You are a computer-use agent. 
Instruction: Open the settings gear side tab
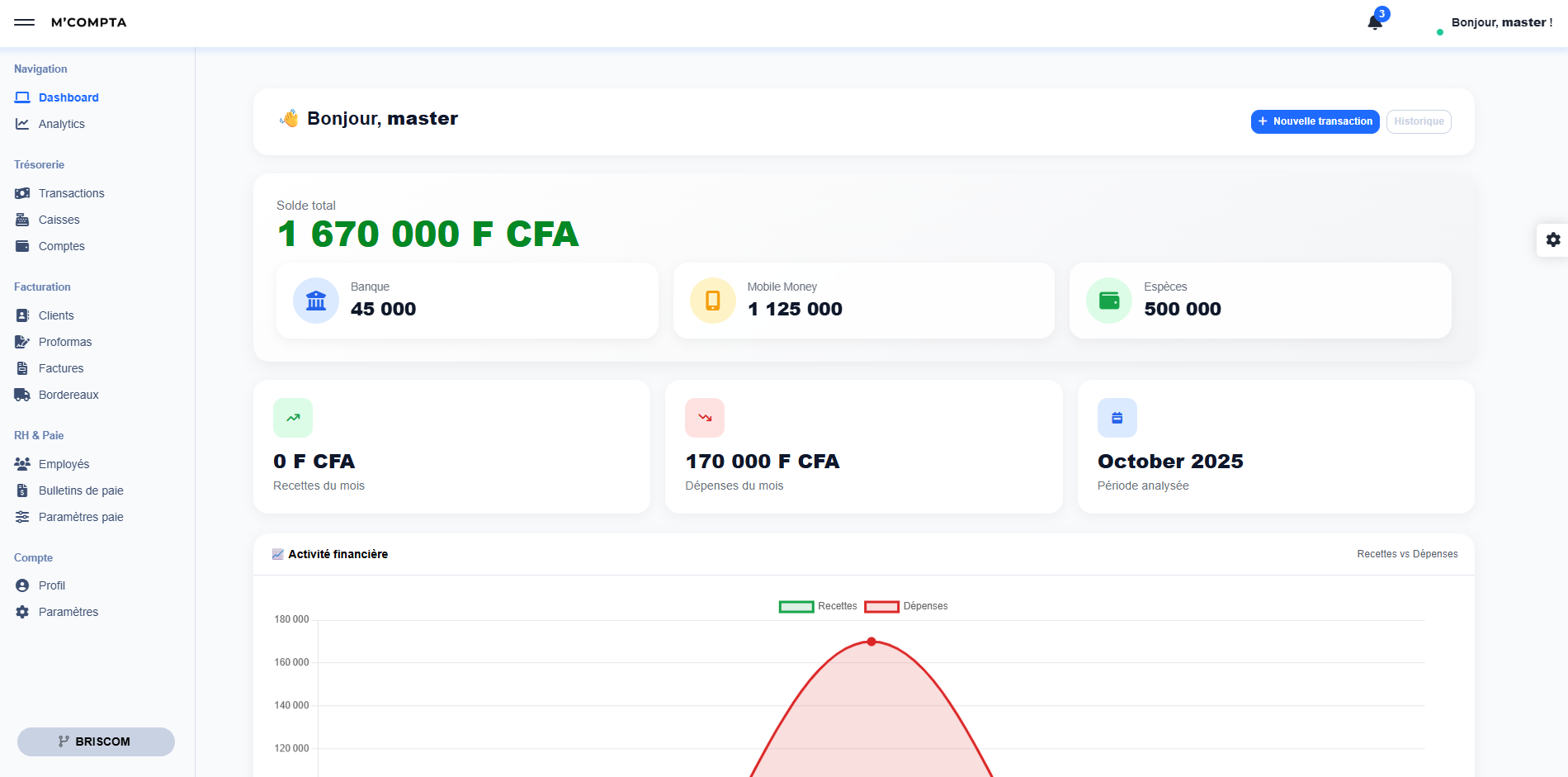click(x=1552, y=239)
